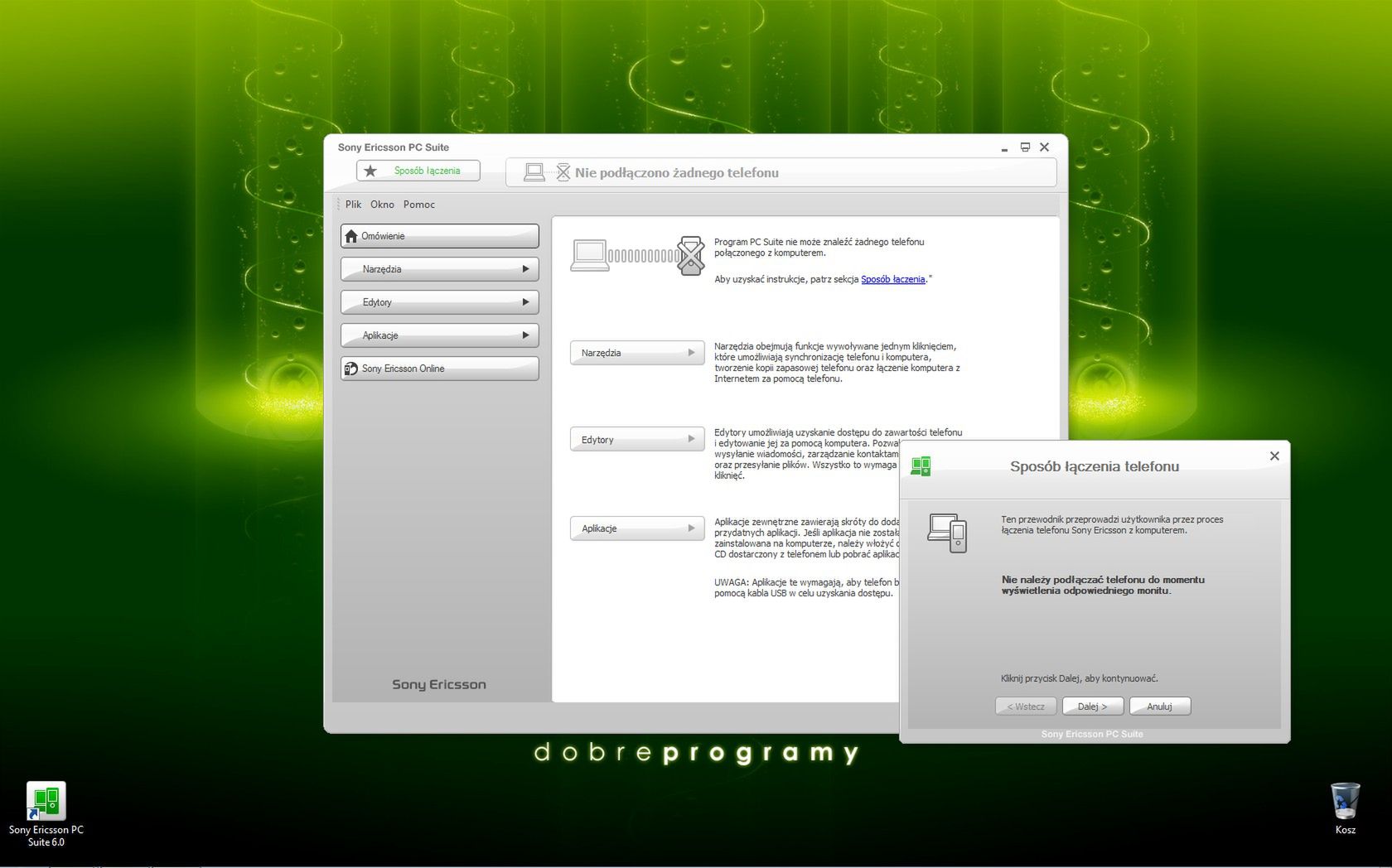Click the Sony Ericsson PC Suite footer label in wizard
This screenshot has height=868, width=1392.
[1092, 734]
